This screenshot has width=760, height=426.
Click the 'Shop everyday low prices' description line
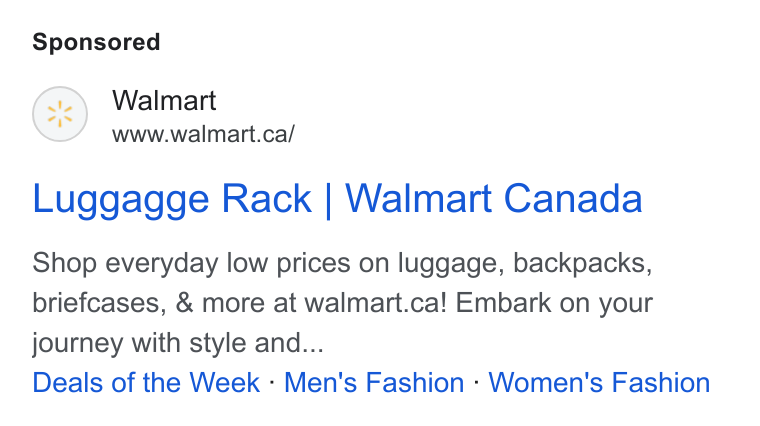(342, 263)
